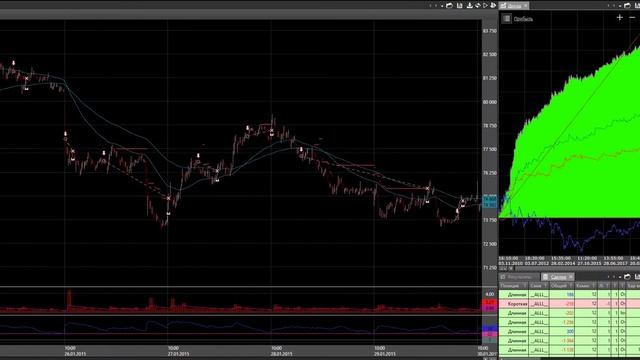Click the '03.11.2010' date on the equity chart axis
This screenshot has width=640, height=360.
coord(510,264)
